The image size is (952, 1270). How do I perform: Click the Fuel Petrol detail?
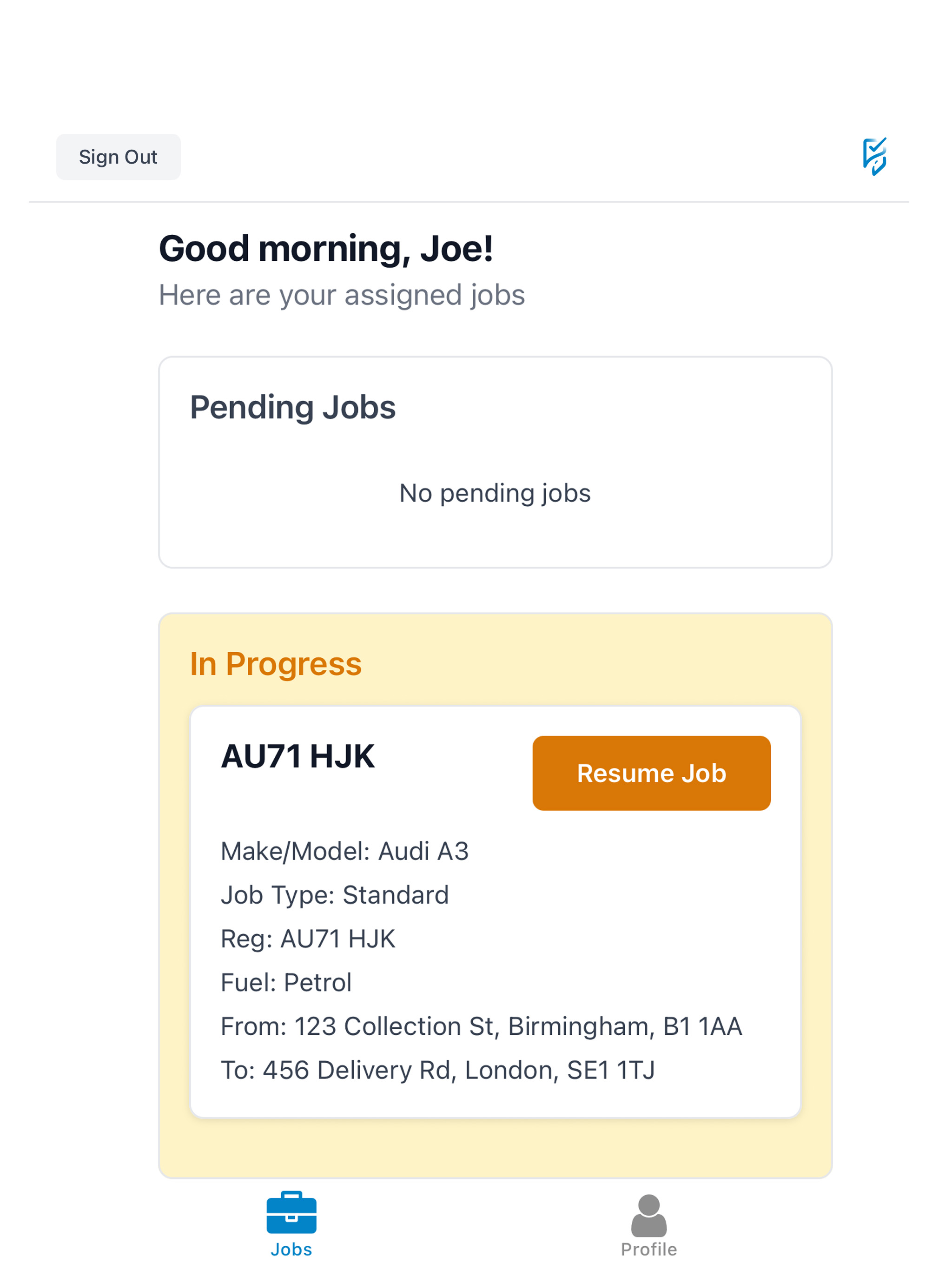pyautogui.click(x=286, y=982)
